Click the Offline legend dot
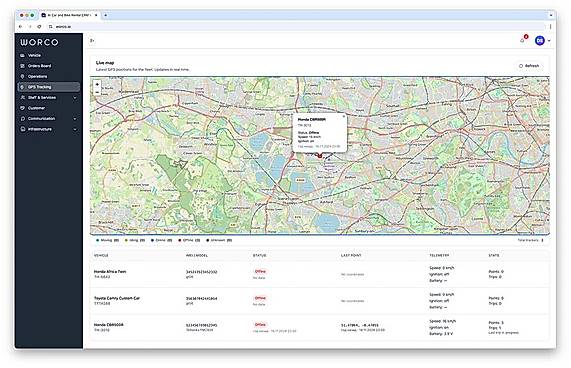The width and height of the screenshot is (571, 368). coord(180,240)
